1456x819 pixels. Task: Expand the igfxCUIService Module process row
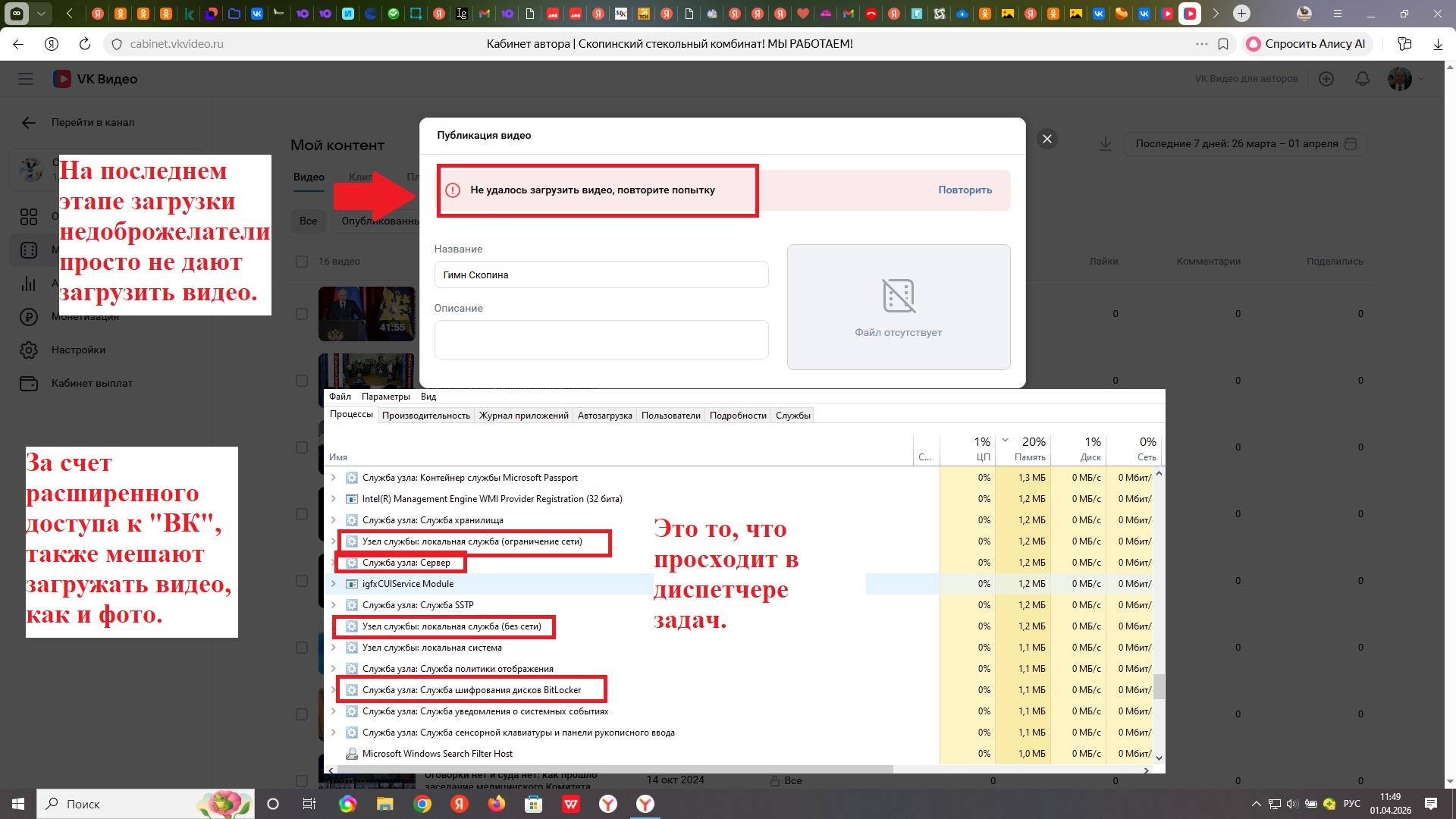coord(333,584)
